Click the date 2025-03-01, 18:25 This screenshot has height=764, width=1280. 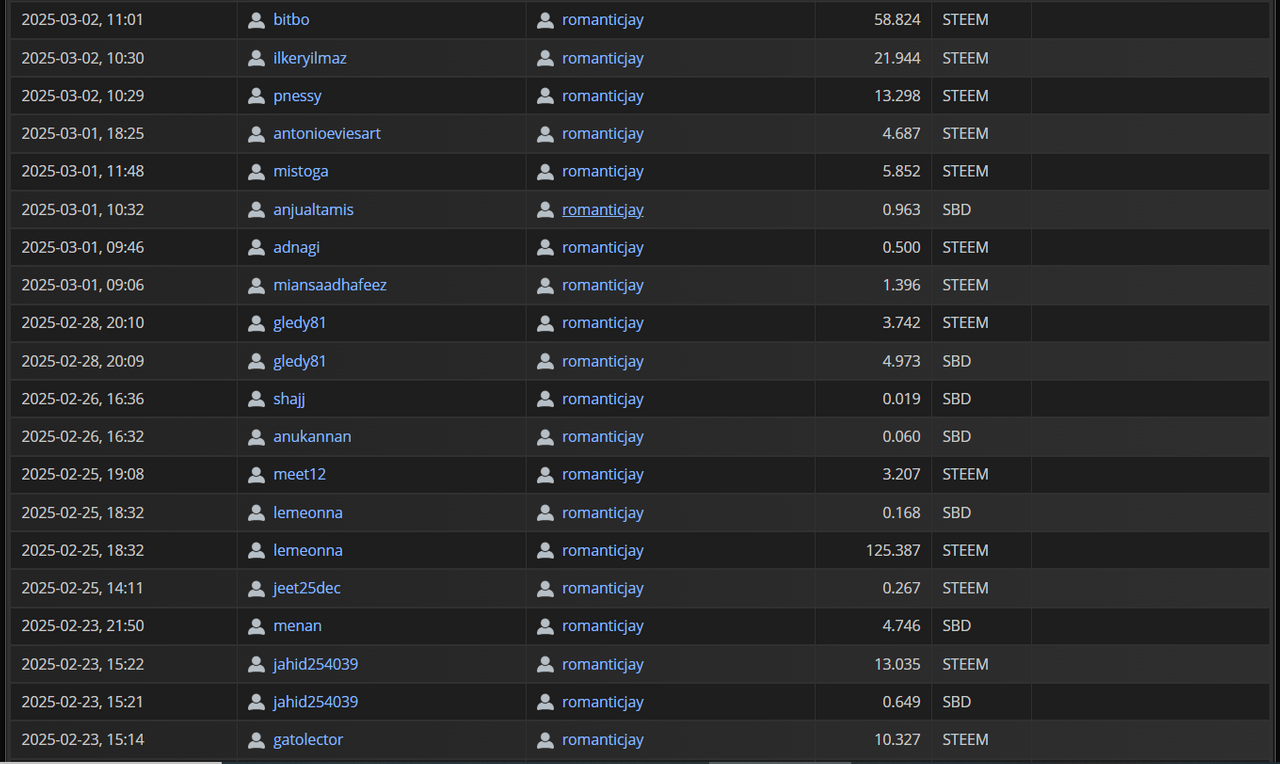tap(82, 133)
